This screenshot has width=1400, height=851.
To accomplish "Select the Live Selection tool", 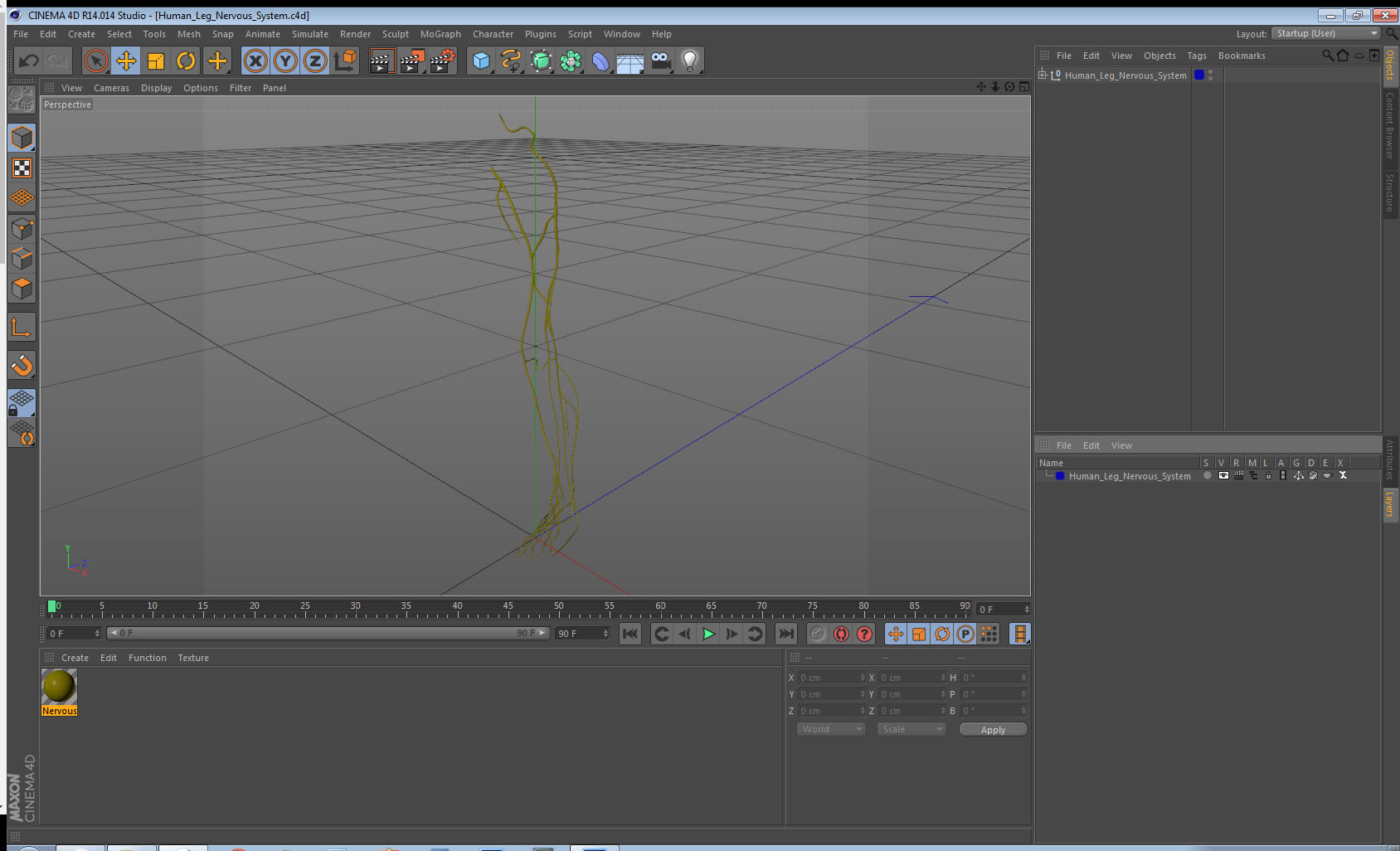I will click(x=96, y=61).
